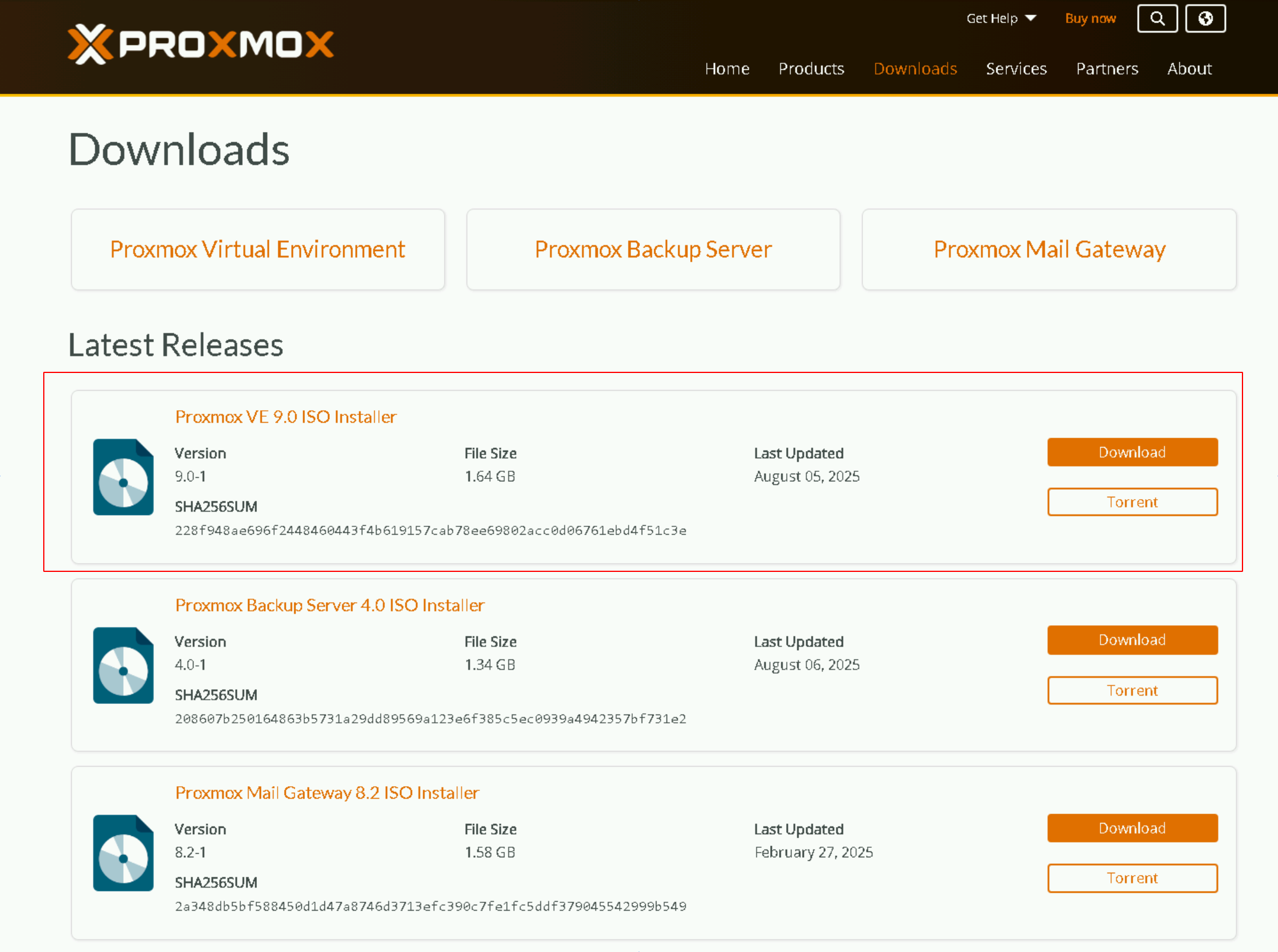Click the SHA256 hash starting with 208607b2
Viewport: 1278px width, 952px height.
[x=430, y=719]
